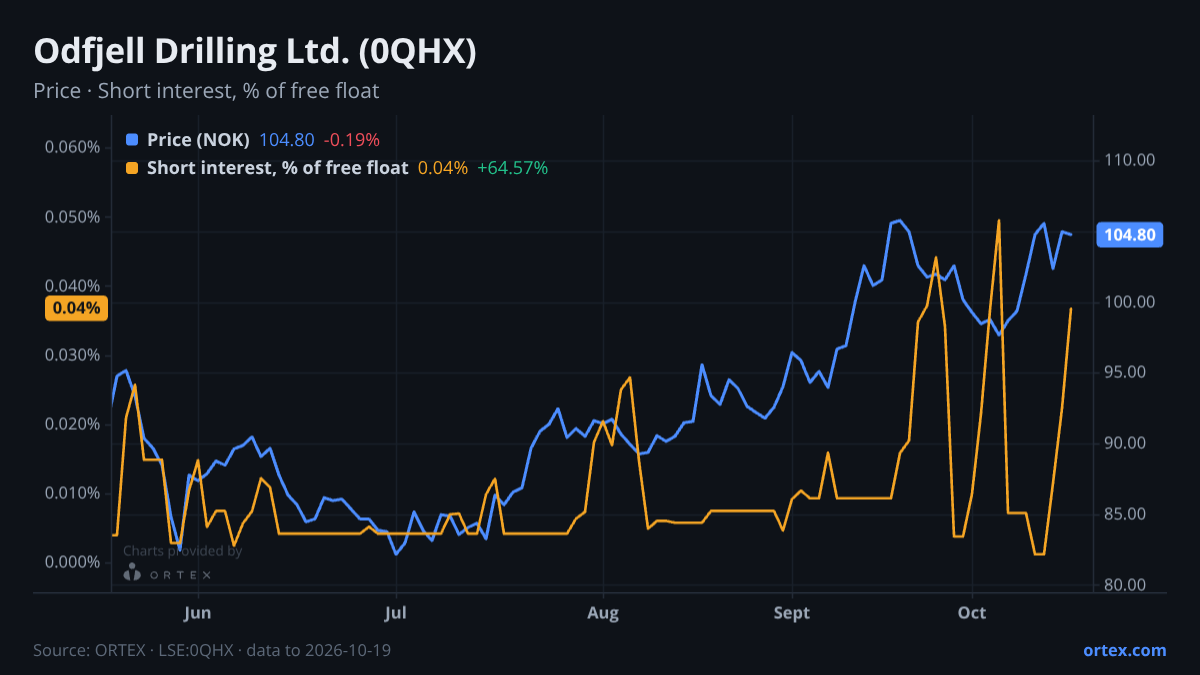Screen dimensions: 1200x675
Task: Click the Oct label on the time axis
Action: tap(972, 612)
